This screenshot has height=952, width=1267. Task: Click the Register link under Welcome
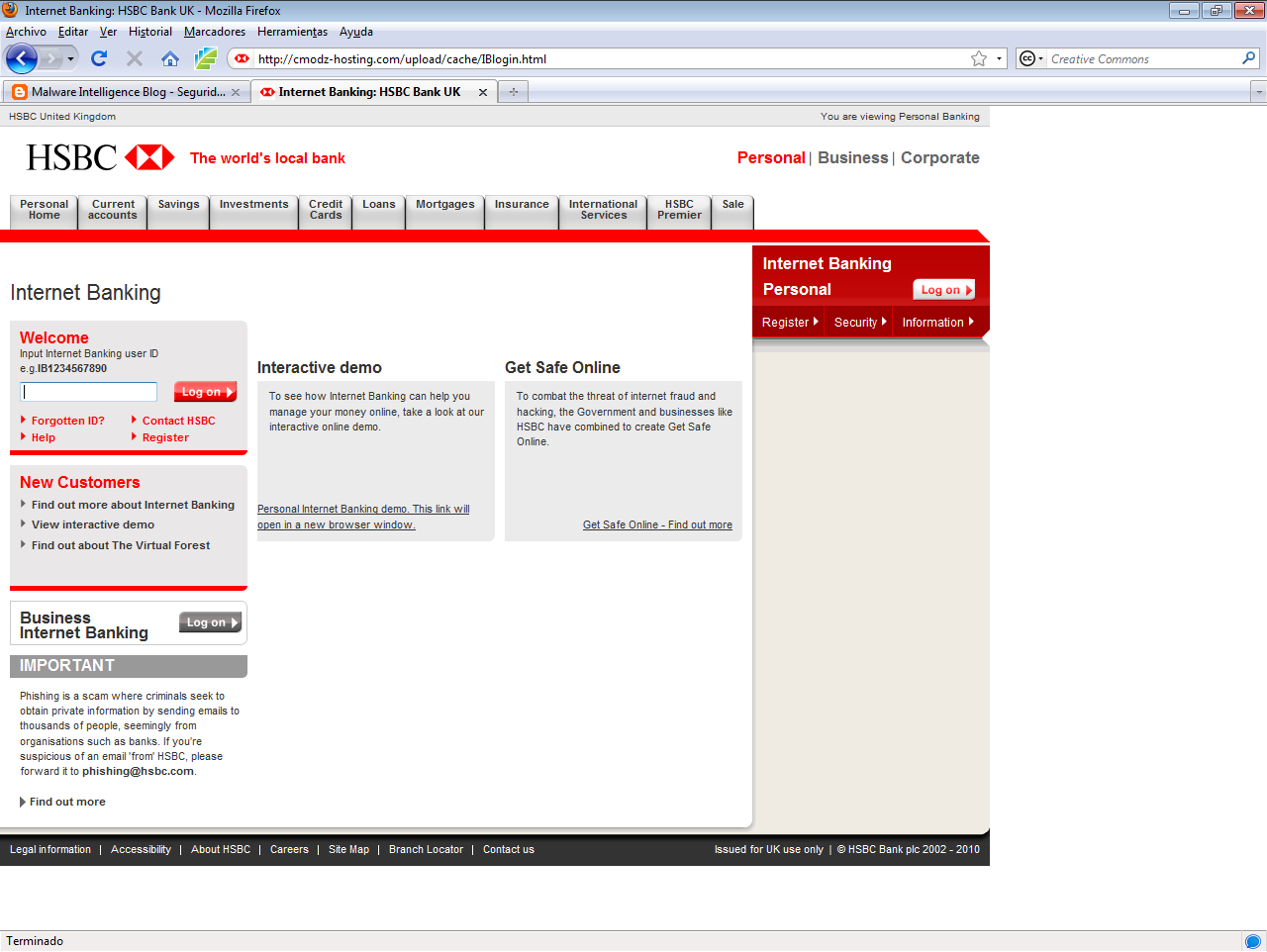pos(165,437)
